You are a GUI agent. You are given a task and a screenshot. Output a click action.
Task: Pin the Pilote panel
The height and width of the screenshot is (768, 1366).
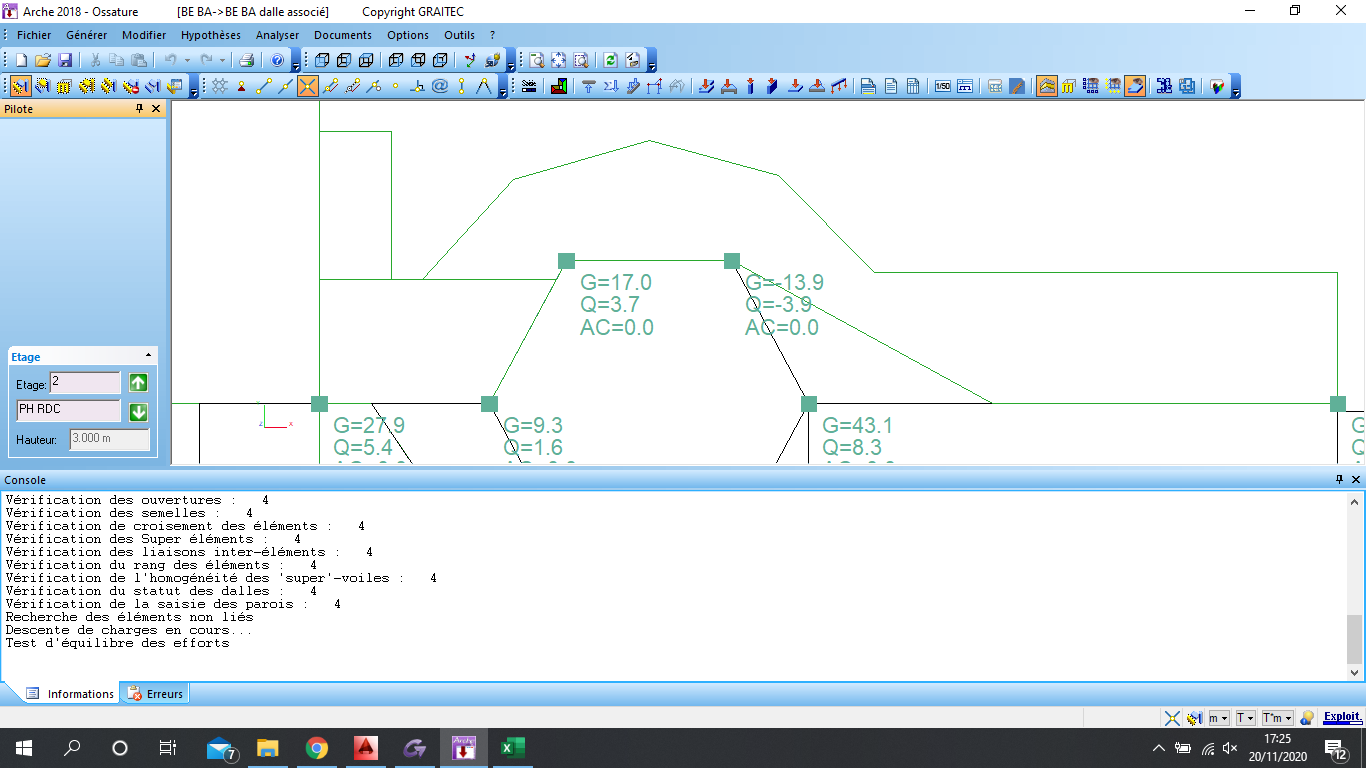click(x=140, y=109)
